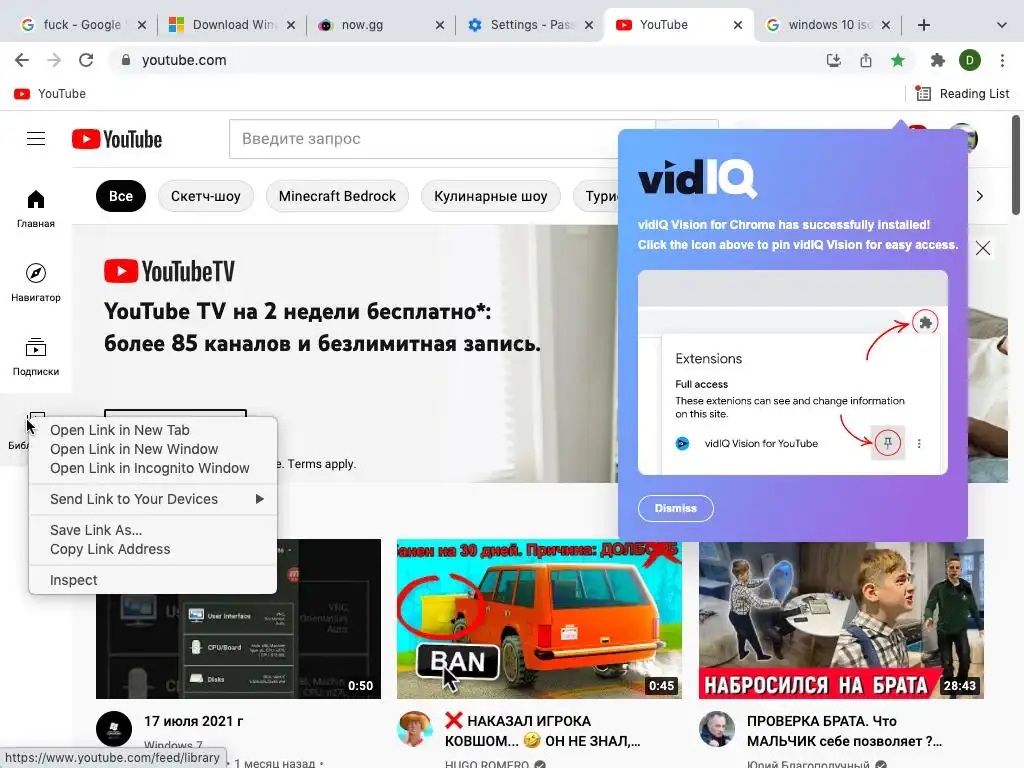Click the pin icon next to vidIQ Vision
Viewport: 1024px width, 768px height.
(x=888, y=443)
